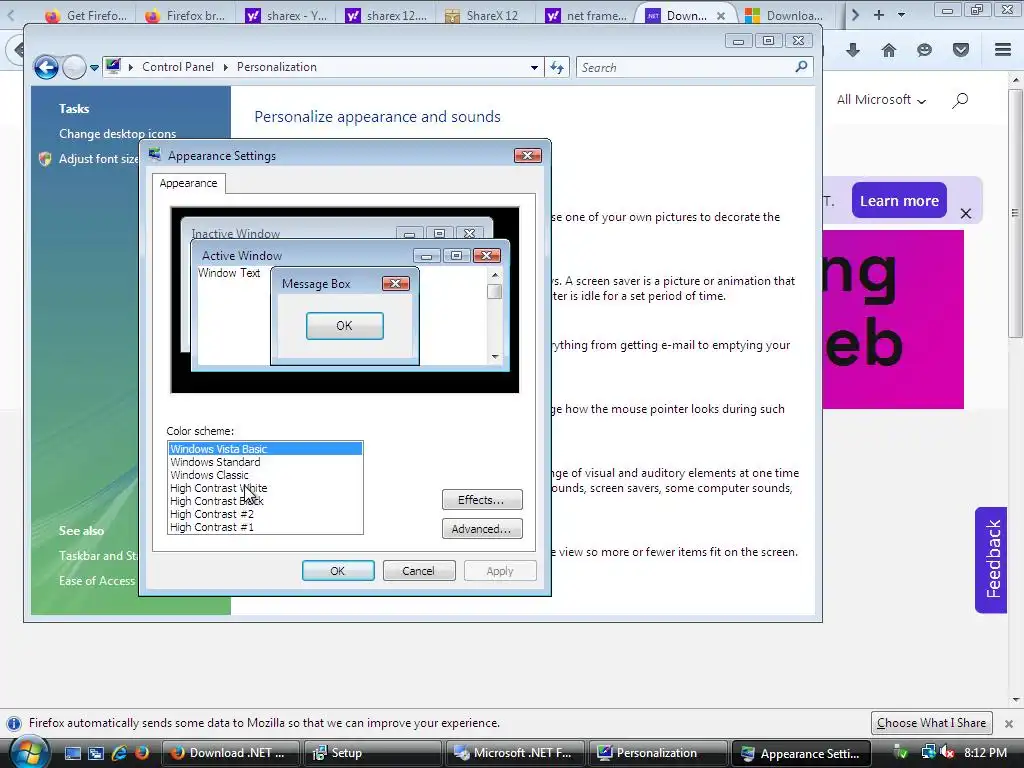The width and height of the screenshot is (1024, 768).
Task: Open Firefox hamburger menu
Action: click(1003, 50)
